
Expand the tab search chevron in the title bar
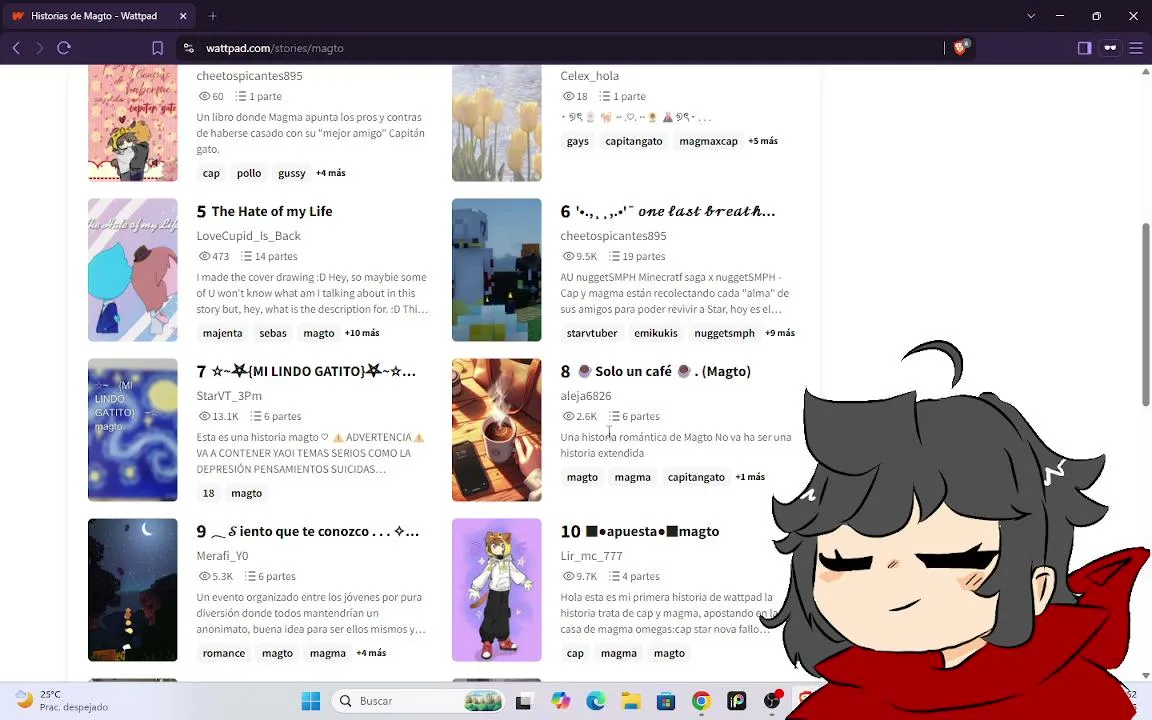(x=1031, y=15)
